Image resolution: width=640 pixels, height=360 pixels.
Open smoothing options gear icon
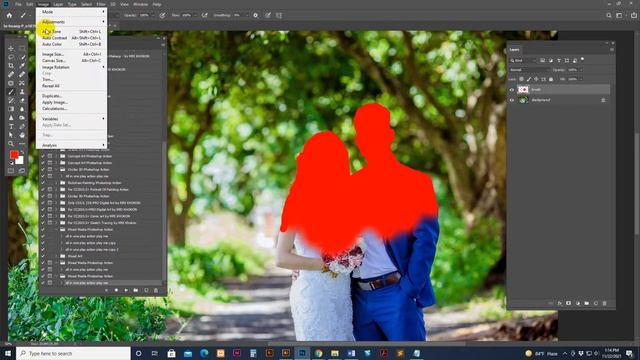(x=256, y=15)
